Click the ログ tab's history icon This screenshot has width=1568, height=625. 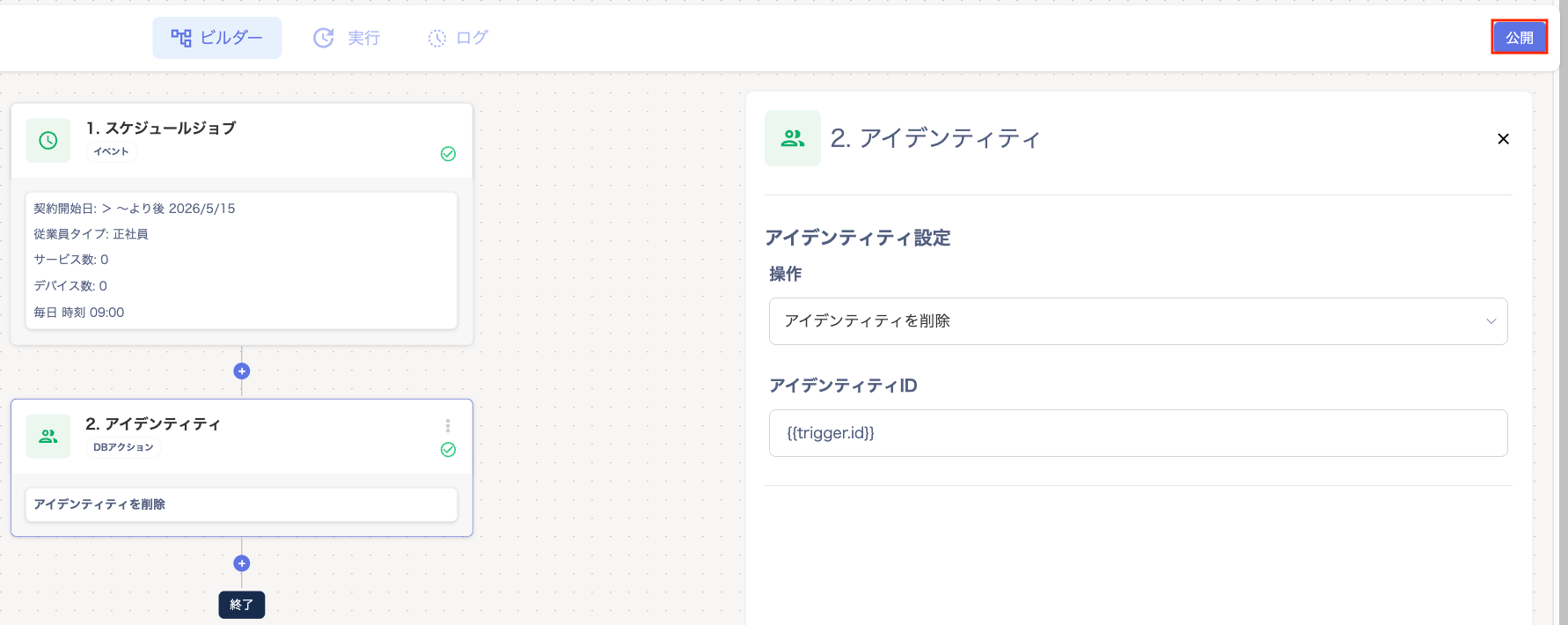(x=437, y=38)
